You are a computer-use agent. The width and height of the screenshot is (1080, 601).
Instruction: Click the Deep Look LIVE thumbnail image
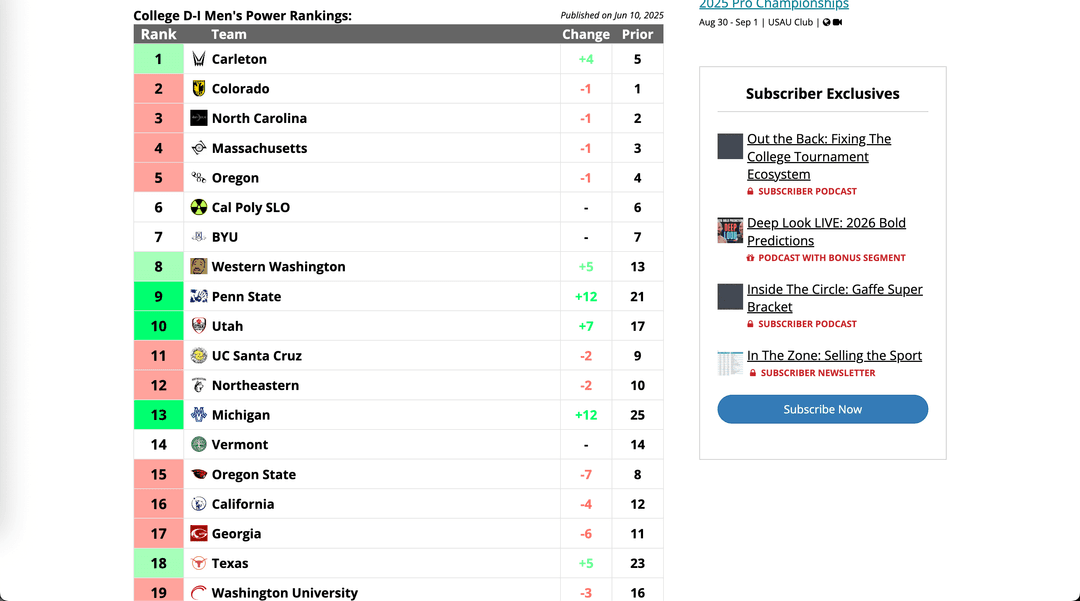tap(729, 229)
